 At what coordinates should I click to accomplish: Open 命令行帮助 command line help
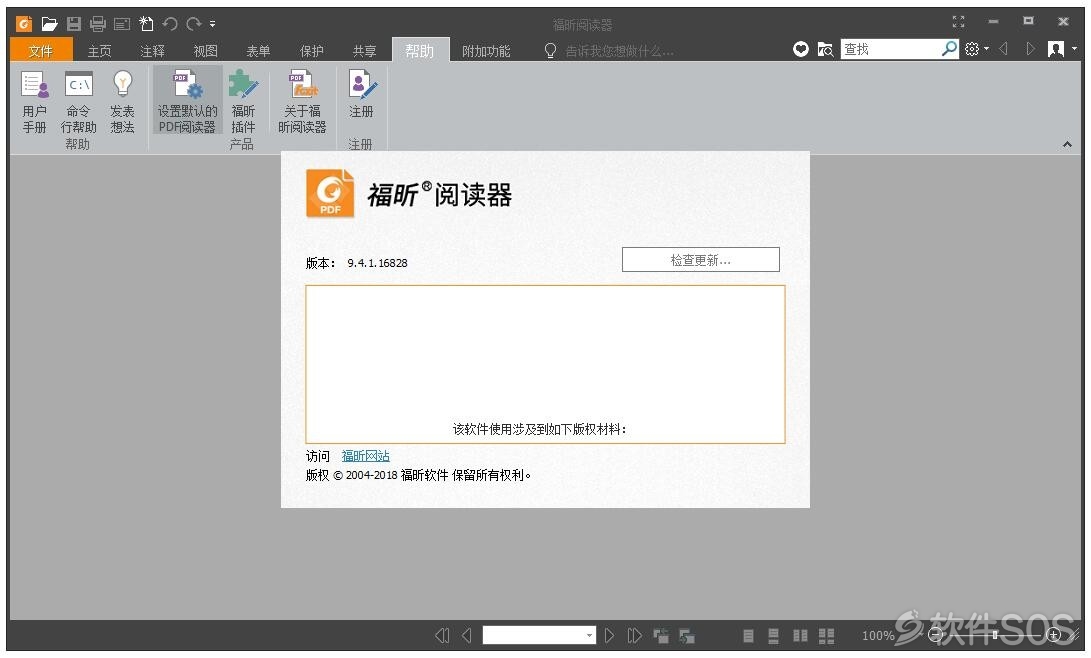point(78,102)
